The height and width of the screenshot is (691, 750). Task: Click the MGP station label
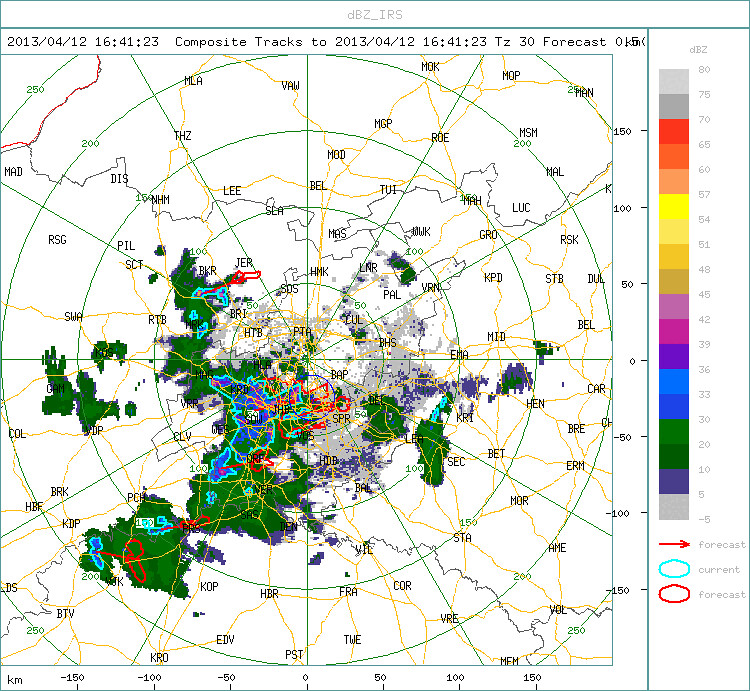pyautogui.click(x=383, y=124)
